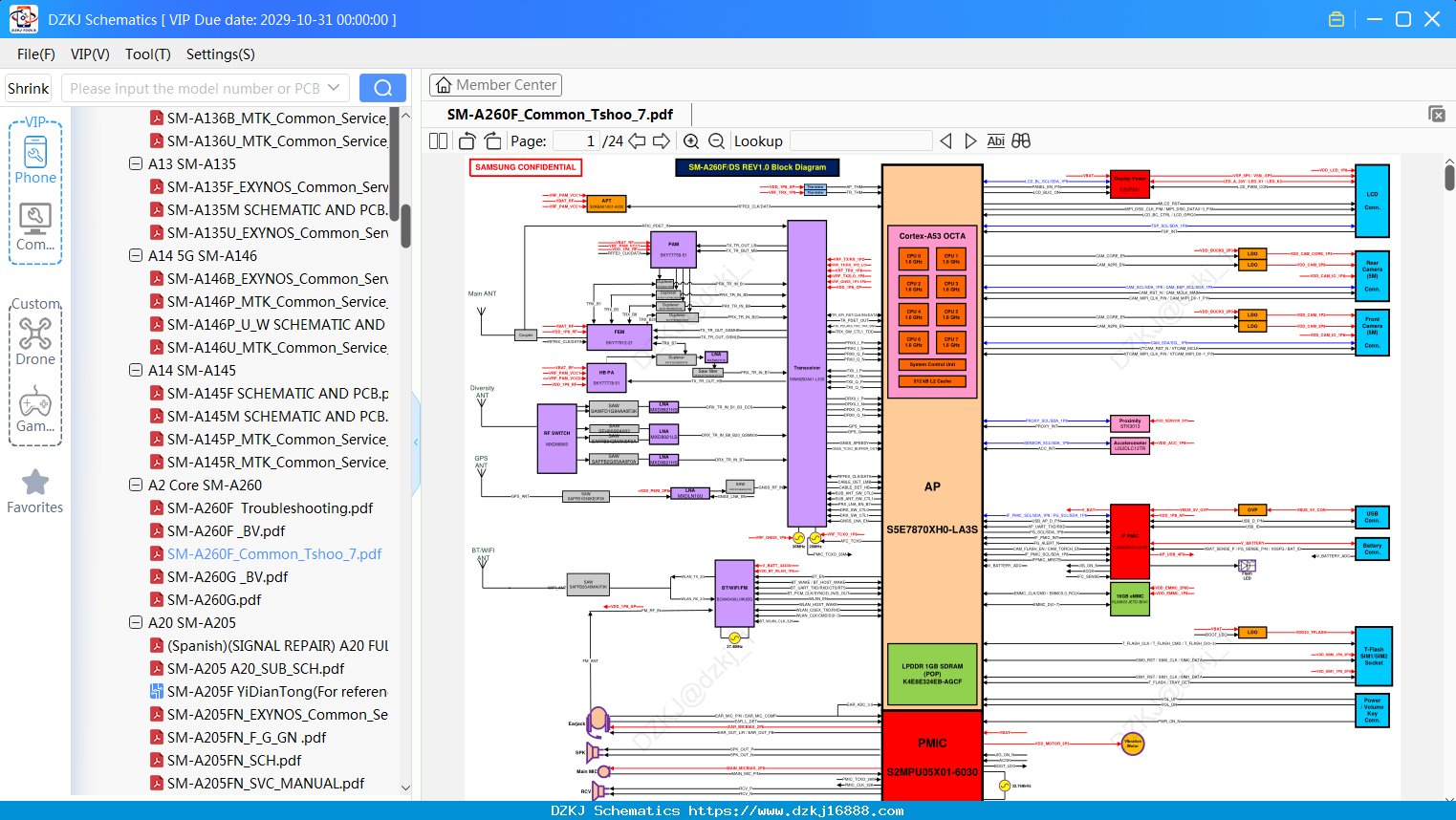Viewport: 1456px width, 820px height.
Task: Open the Member Center button
Action: [x=495, y=85]
